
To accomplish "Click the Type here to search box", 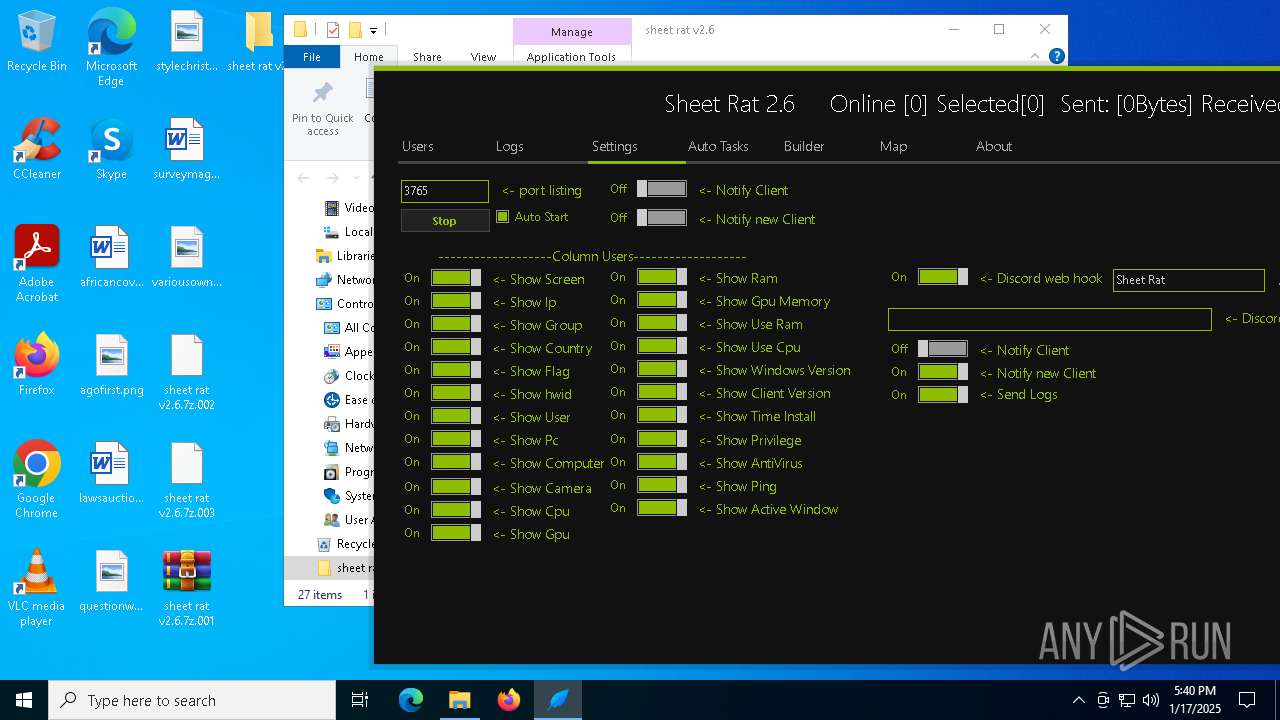I will (x=192, y=700).
